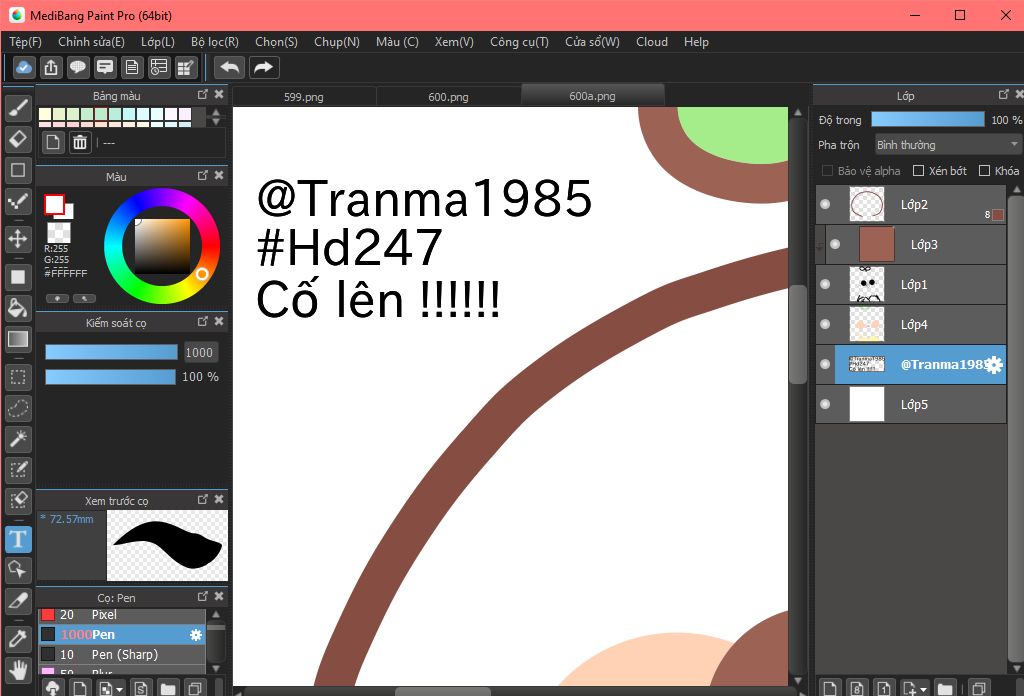
Task: Adjust the Độ trong opacity slider
Action: click(927, 119)
